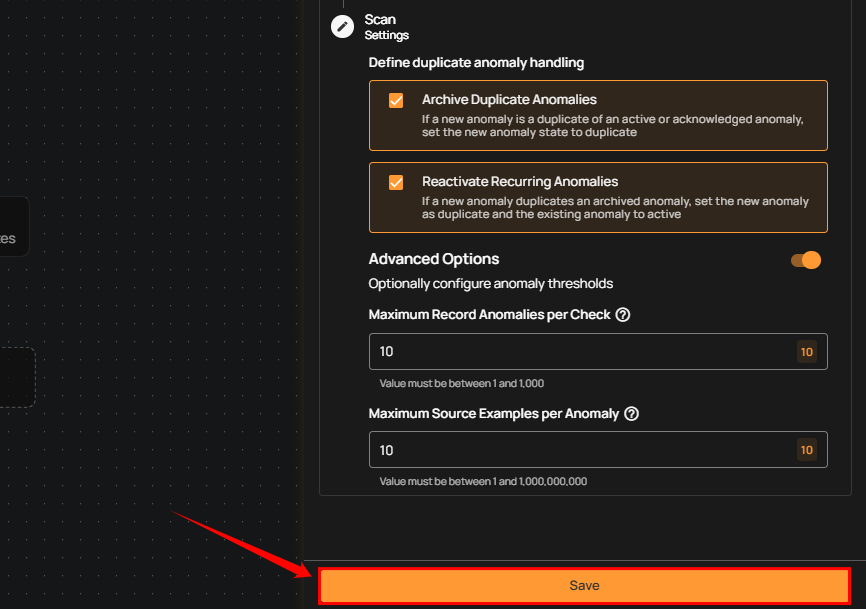866x609 pixels.
Task: Open help for Maximum Record Anomalies per Check
Action: point(623,315)
